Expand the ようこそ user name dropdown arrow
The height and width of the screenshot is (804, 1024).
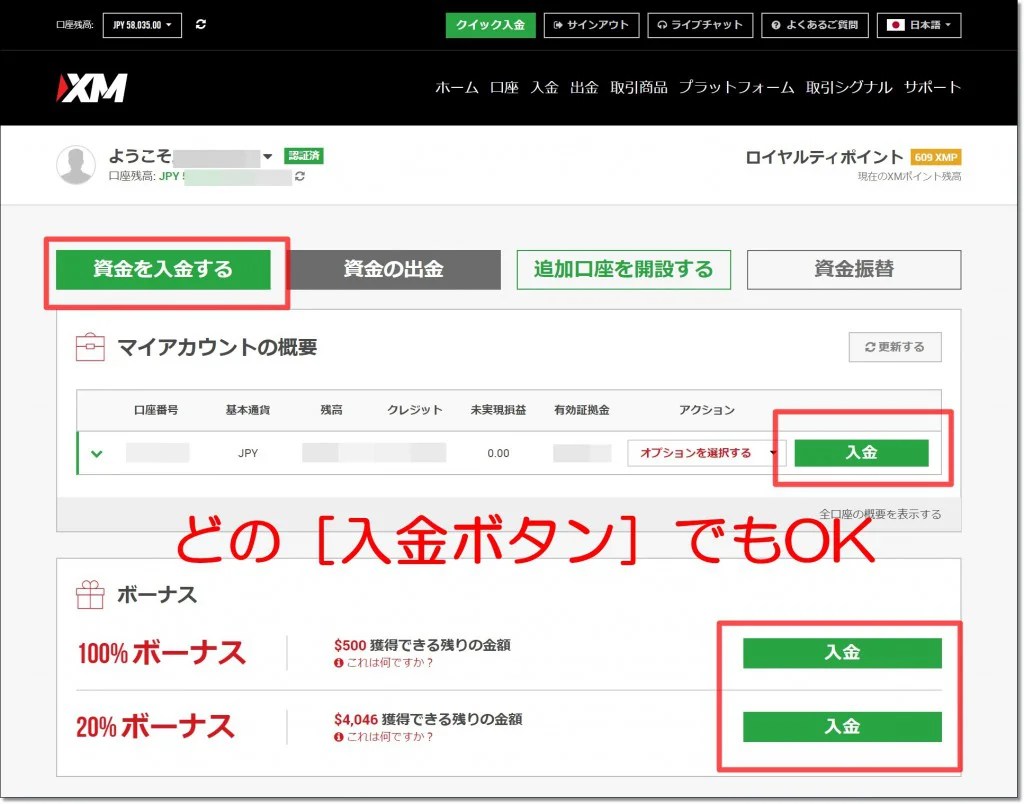point(267,157)
